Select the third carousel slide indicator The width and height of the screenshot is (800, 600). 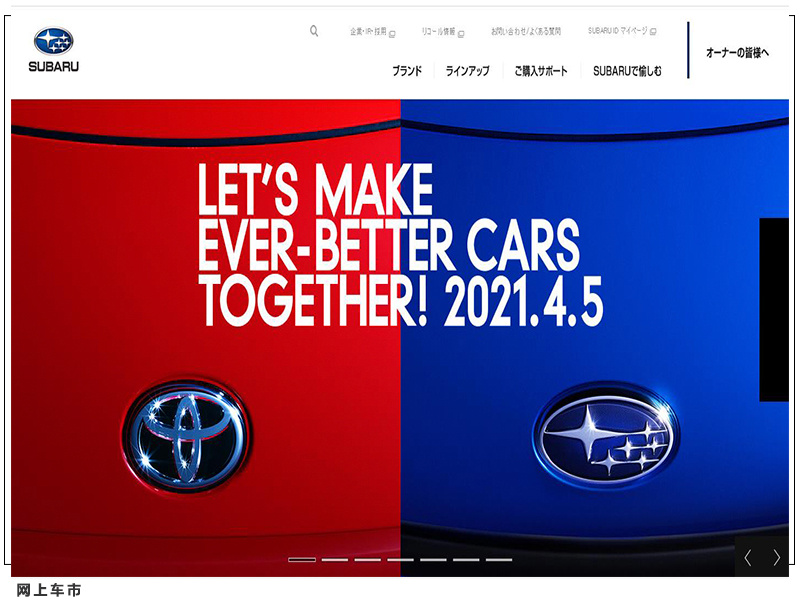point(368,560)
